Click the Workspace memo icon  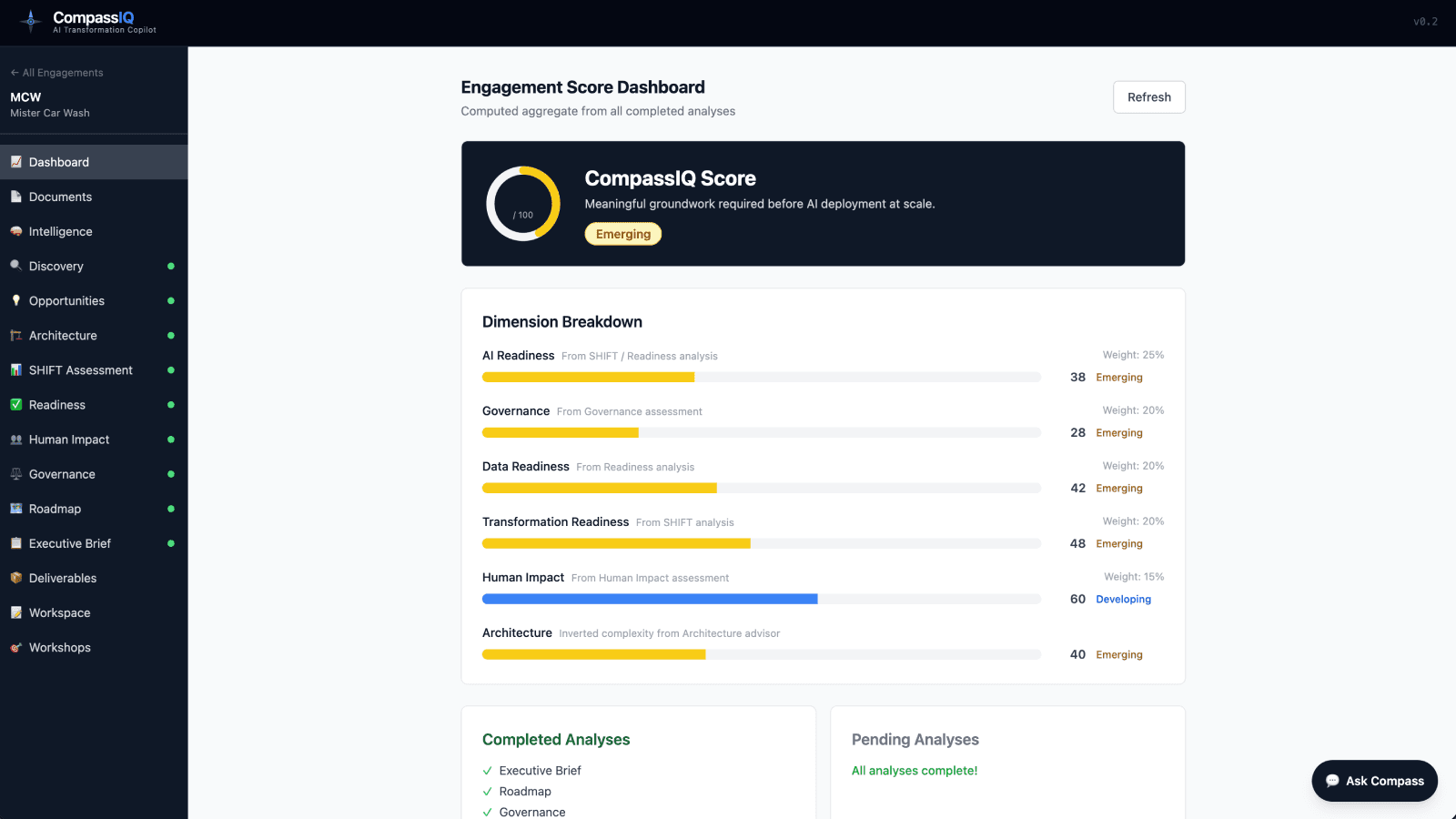(x=15, y=612)
